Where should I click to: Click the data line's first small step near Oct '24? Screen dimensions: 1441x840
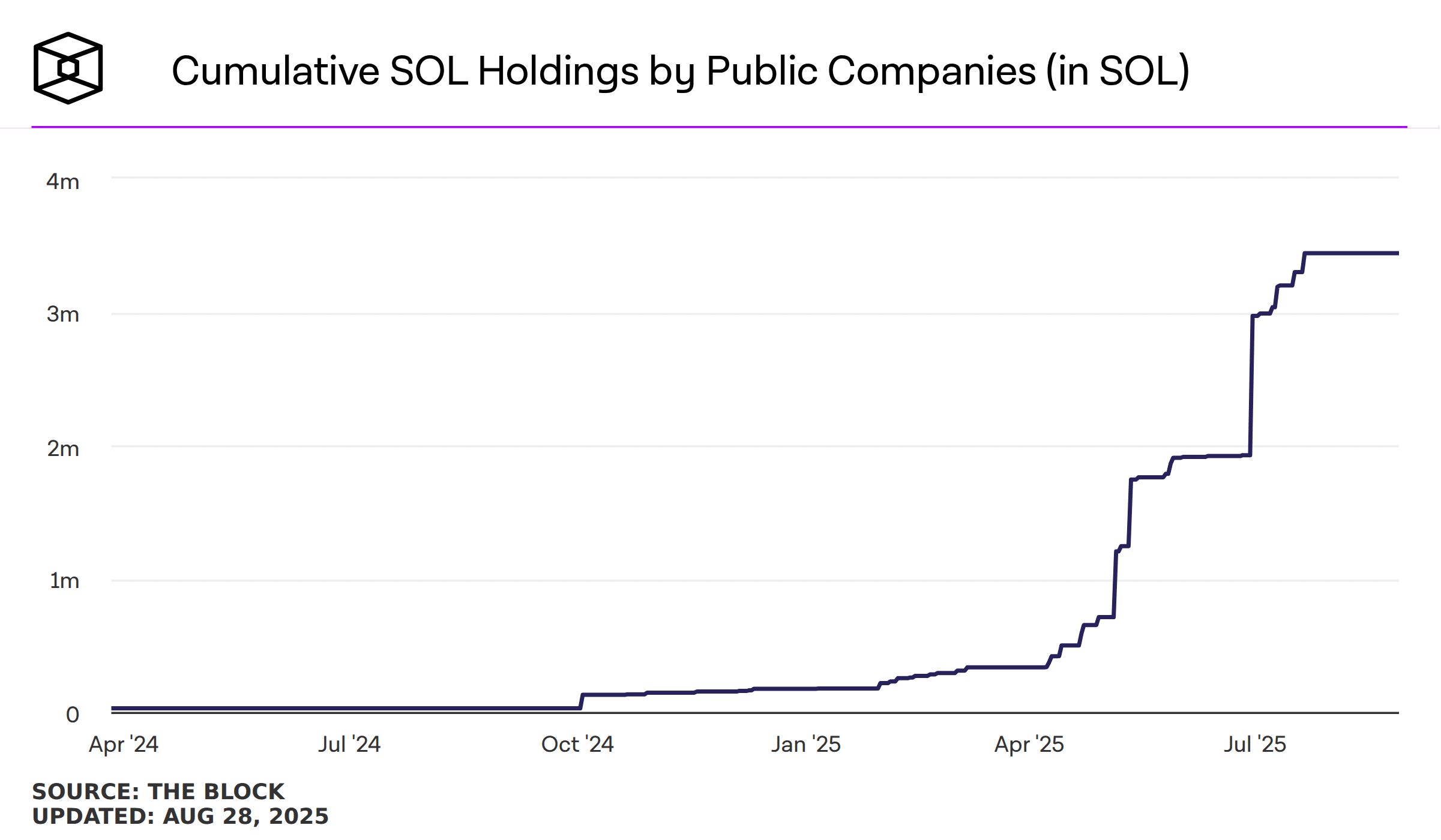click(582, 701)
